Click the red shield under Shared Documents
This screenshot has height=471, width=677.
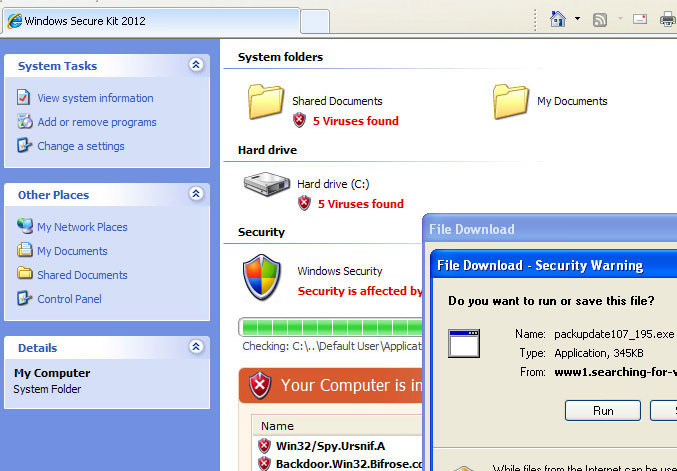(299, 120)
